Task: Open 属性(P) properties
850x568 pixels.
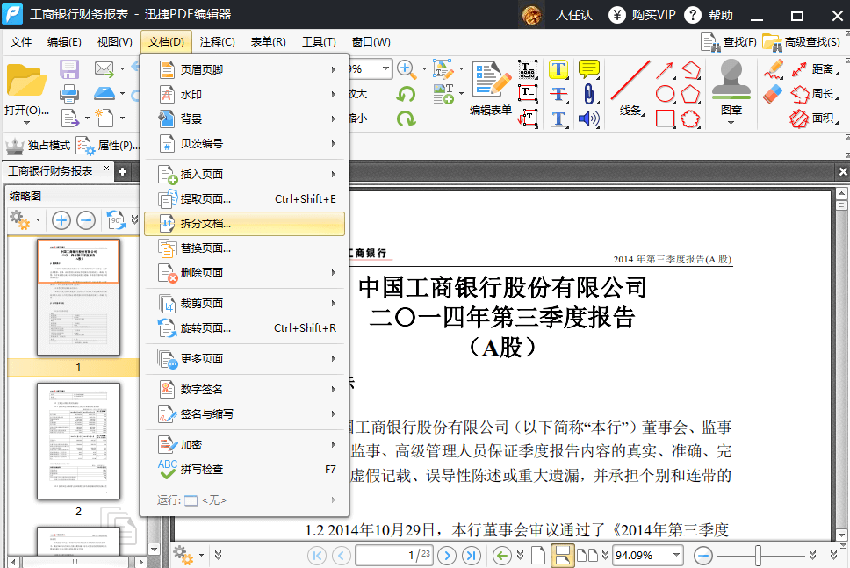Action: 108,145
